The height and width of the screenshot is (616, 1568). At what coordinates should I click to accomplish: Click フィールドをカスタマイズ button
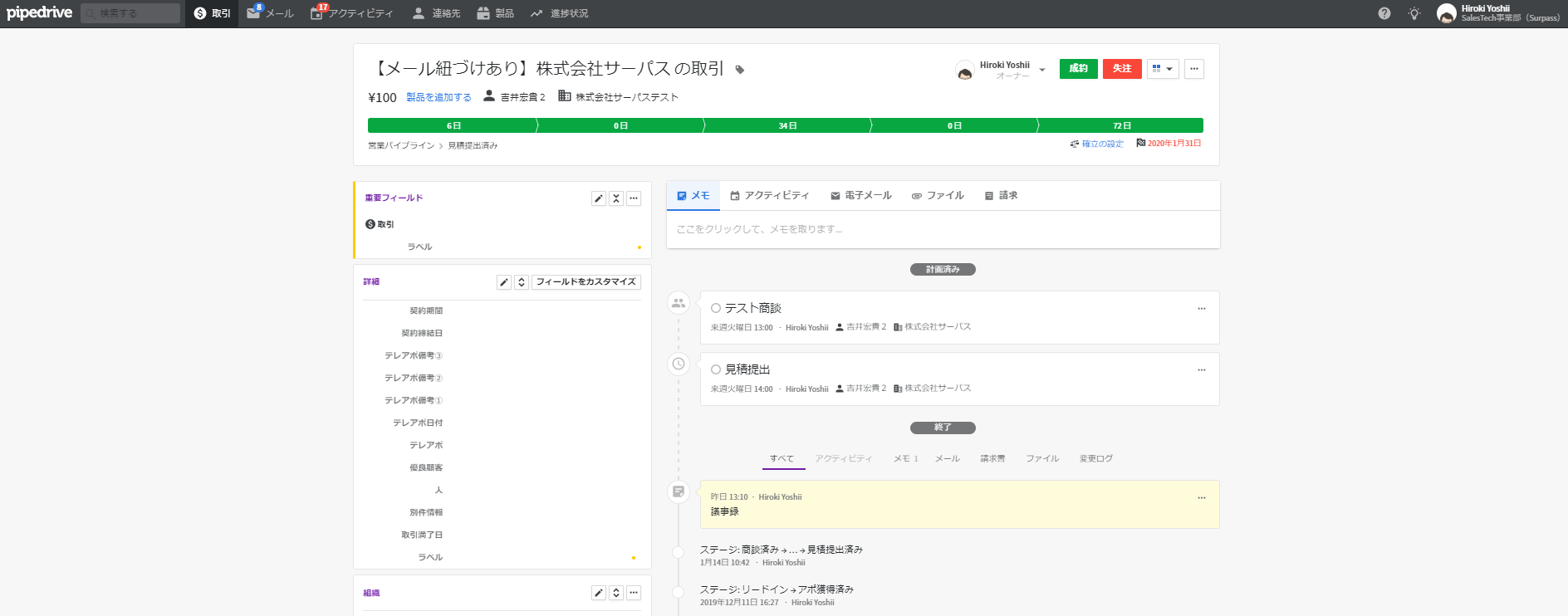tap(586, 282)
